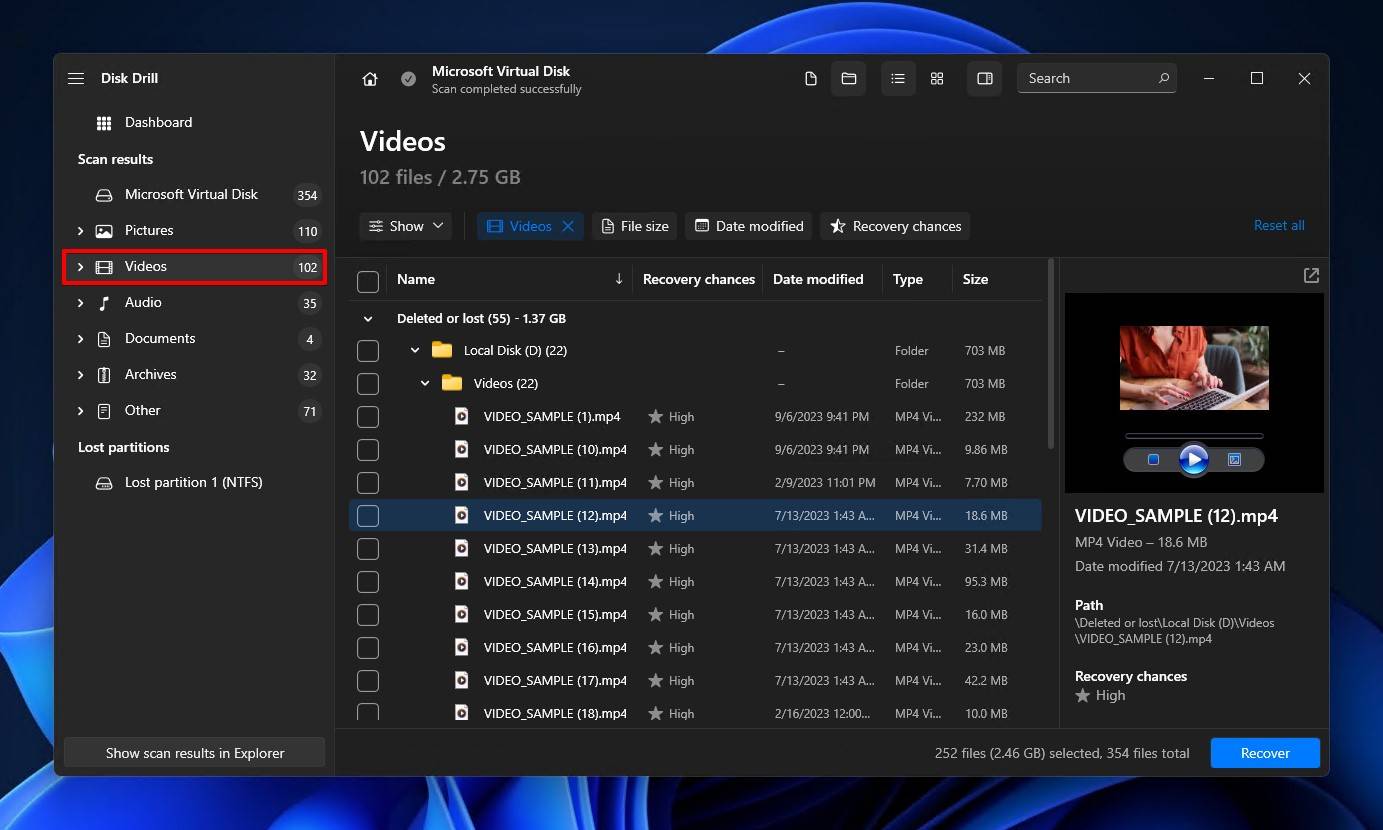Click the Dashboard grid icon
1383x830 pixels.
pos(104,123)
